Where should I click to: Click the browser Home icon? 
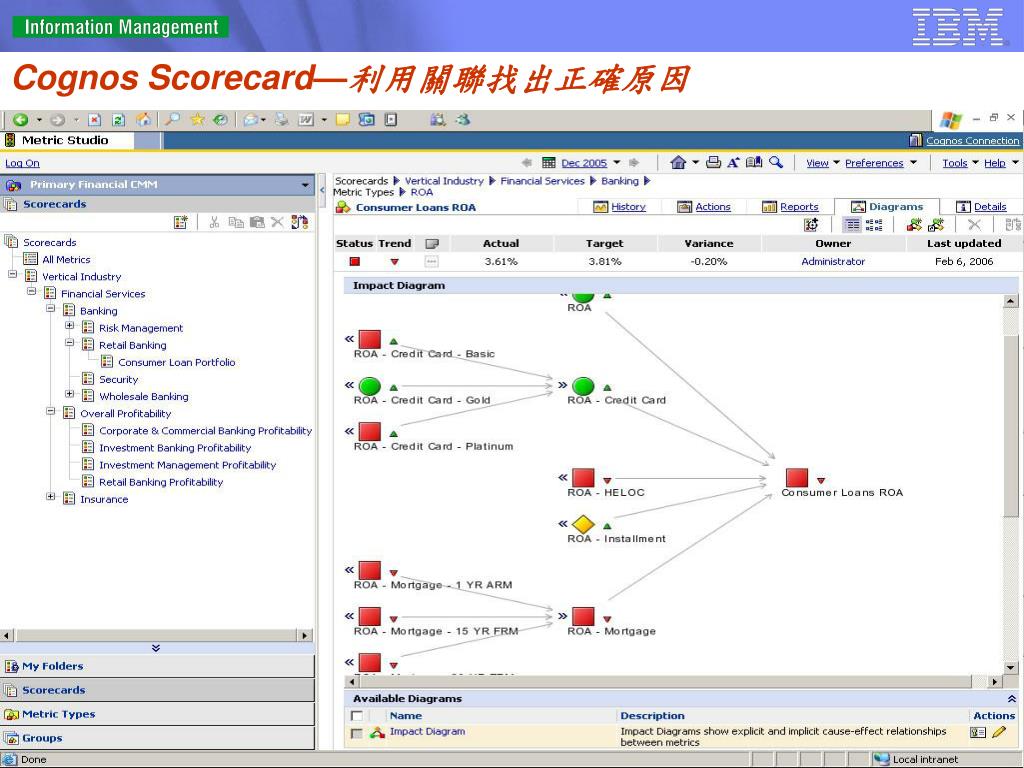pyautogui.click(x=143, y=120)
